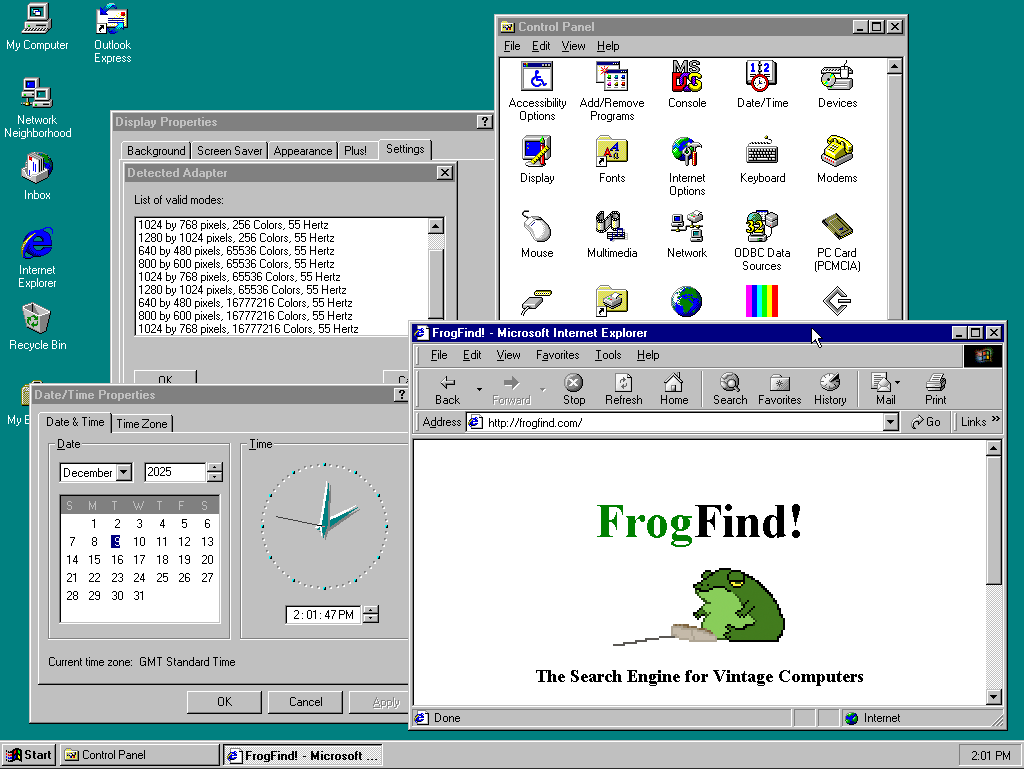This screenshot has width=1024, height=769.
Task: Expand the month dropdown showing December
Action: tap(124, 473)
